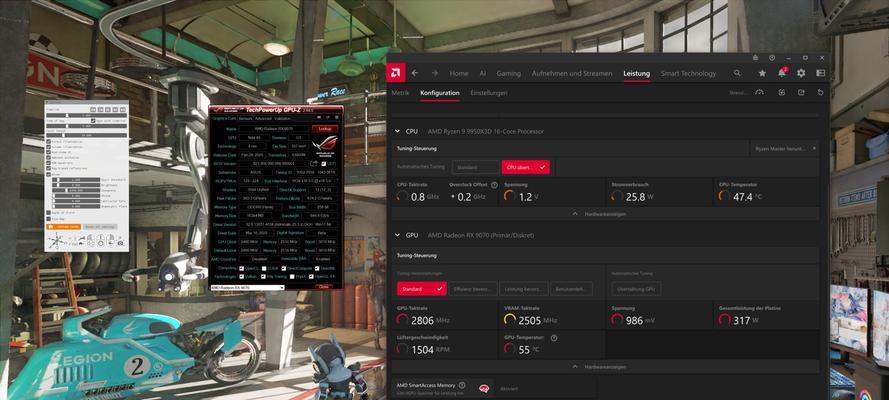Toggle CUDA checkbox in GPU-Z
Image resolution: width=889 pixels, height=400 pixels.
264,269
